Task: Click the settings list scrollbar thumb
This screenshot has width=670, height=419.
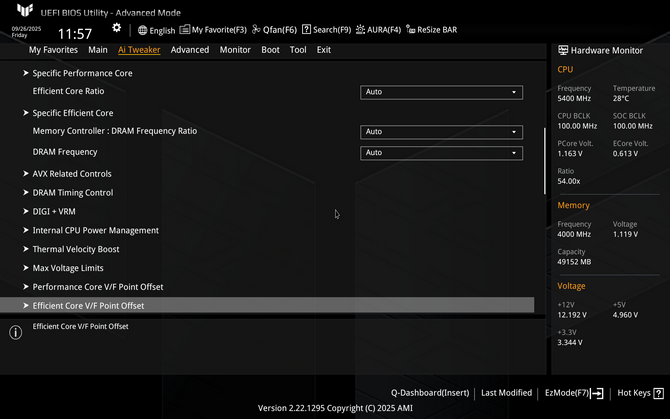Action: click(x=544, y=161)
